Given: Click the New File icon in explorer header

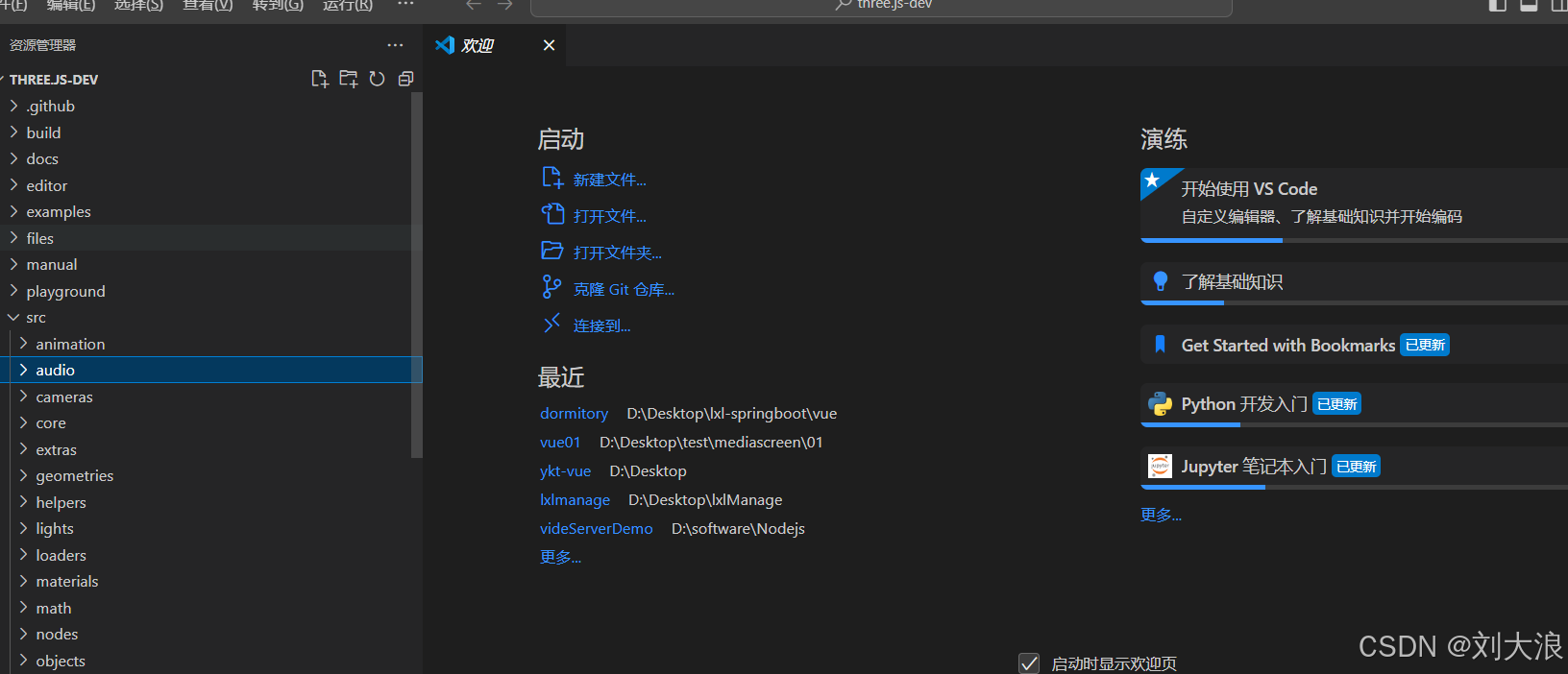Looking at the screenshot, I should [320, 79].
